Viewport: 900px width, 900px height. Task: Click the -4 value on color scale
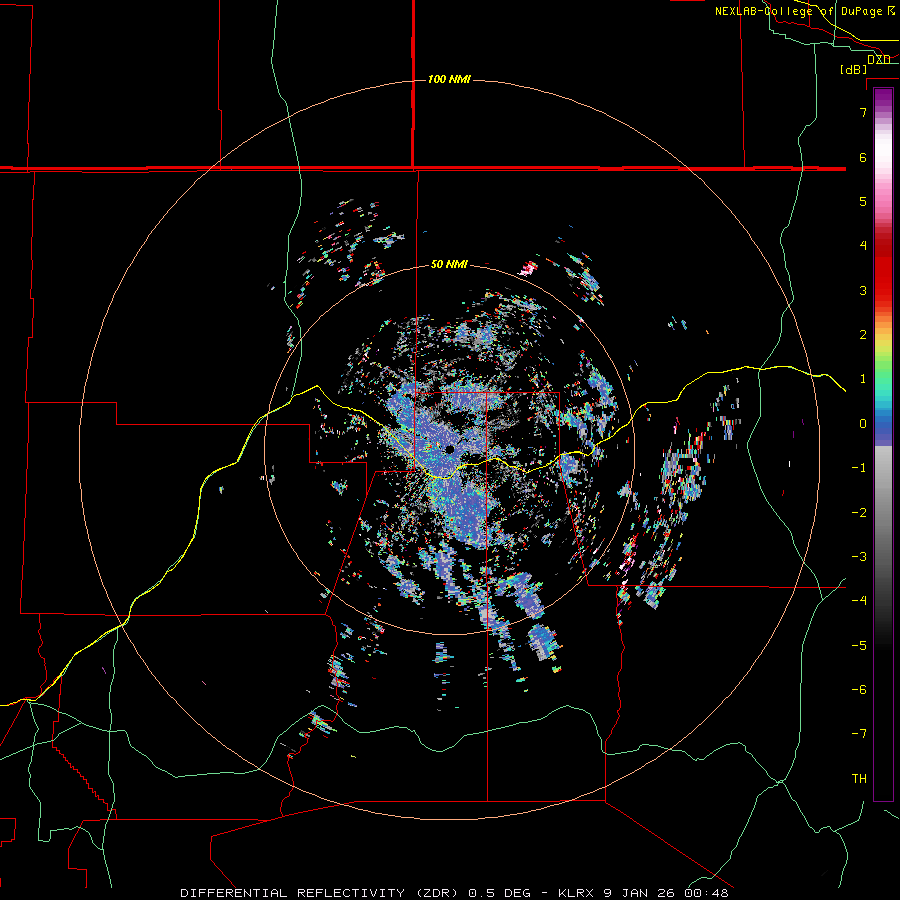pyautogui.click(x=859, y=601)
